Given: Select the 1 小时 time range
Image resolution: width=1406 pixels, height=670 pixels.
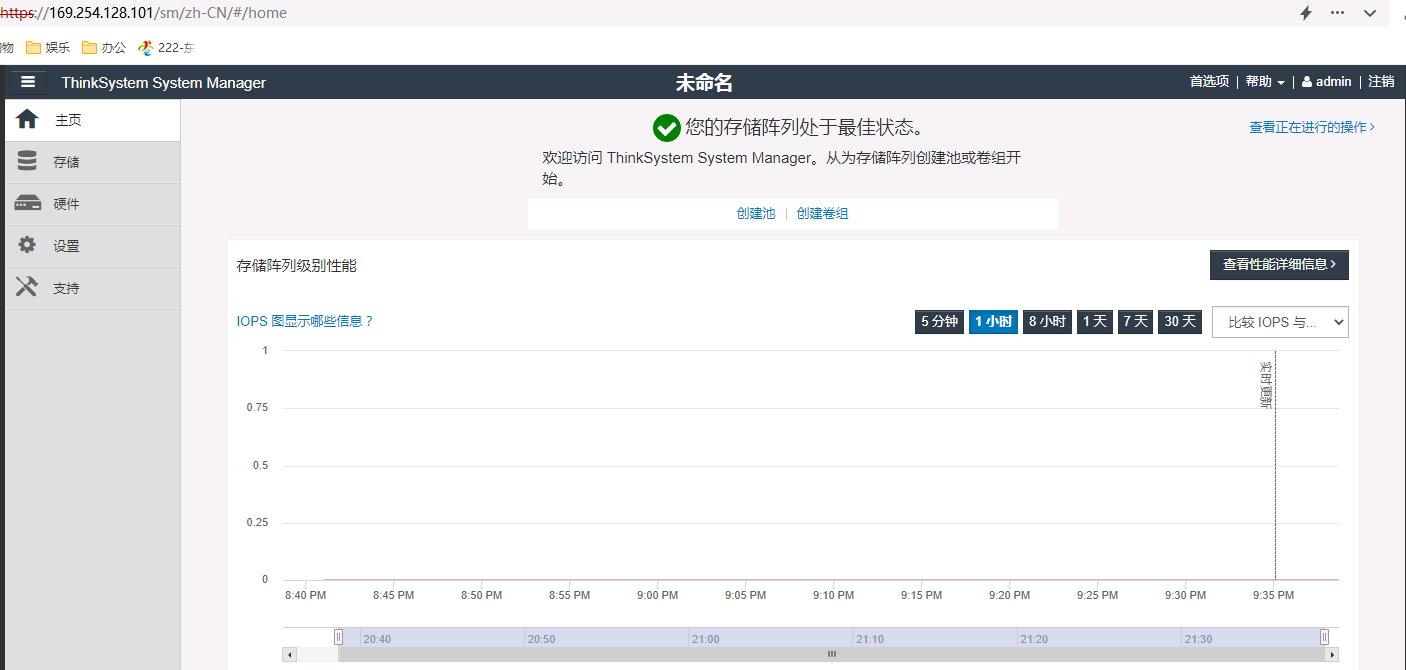Looking at the screenshot, I should [993, 321].
